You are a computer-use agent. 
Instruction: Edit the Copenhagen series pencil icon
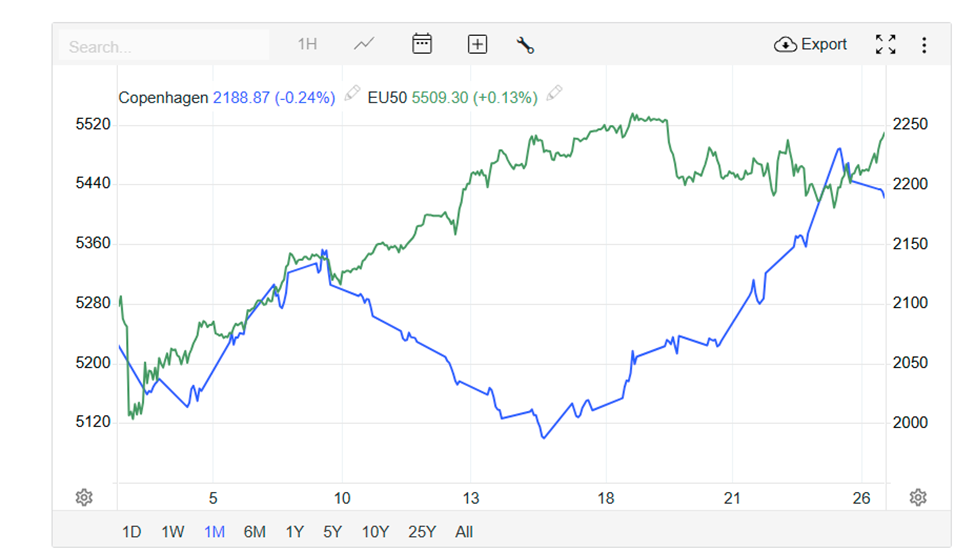352,94
